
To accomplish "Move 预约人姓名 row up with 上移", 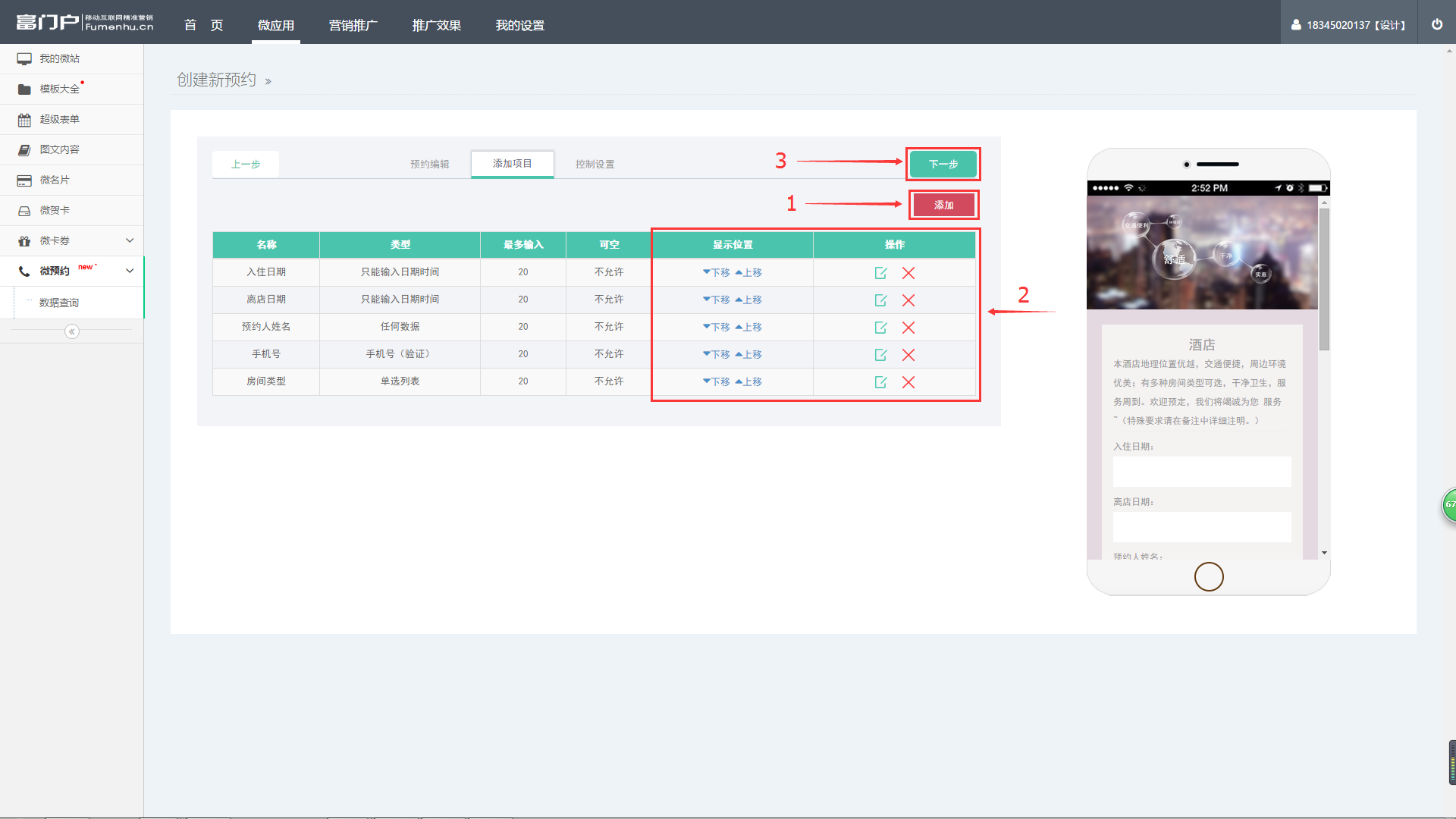I will (x=748, y=327).
